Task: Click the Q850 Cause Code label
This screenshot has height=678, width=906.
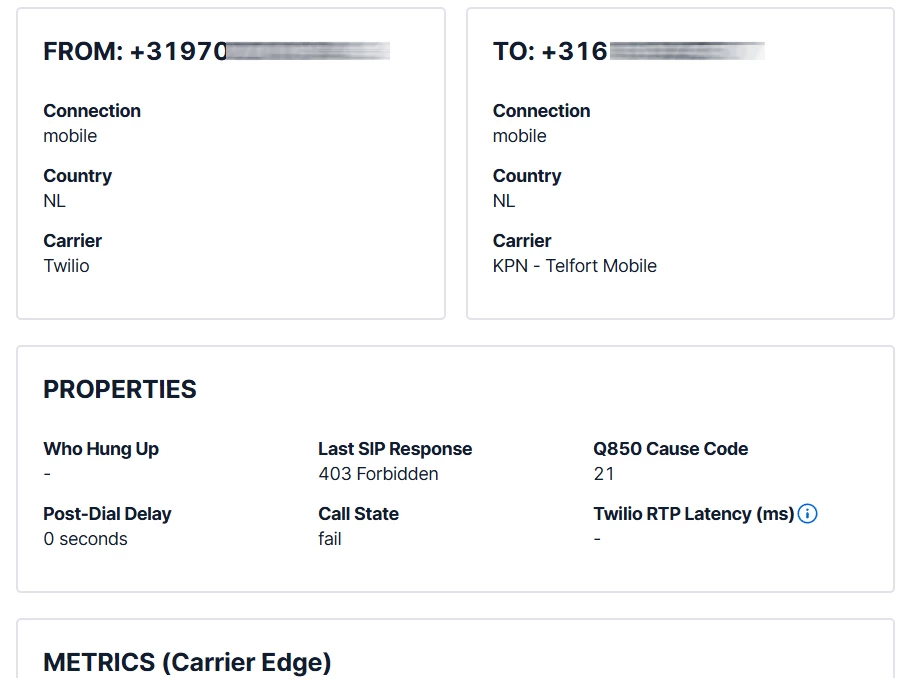Action: coord(670,449)
